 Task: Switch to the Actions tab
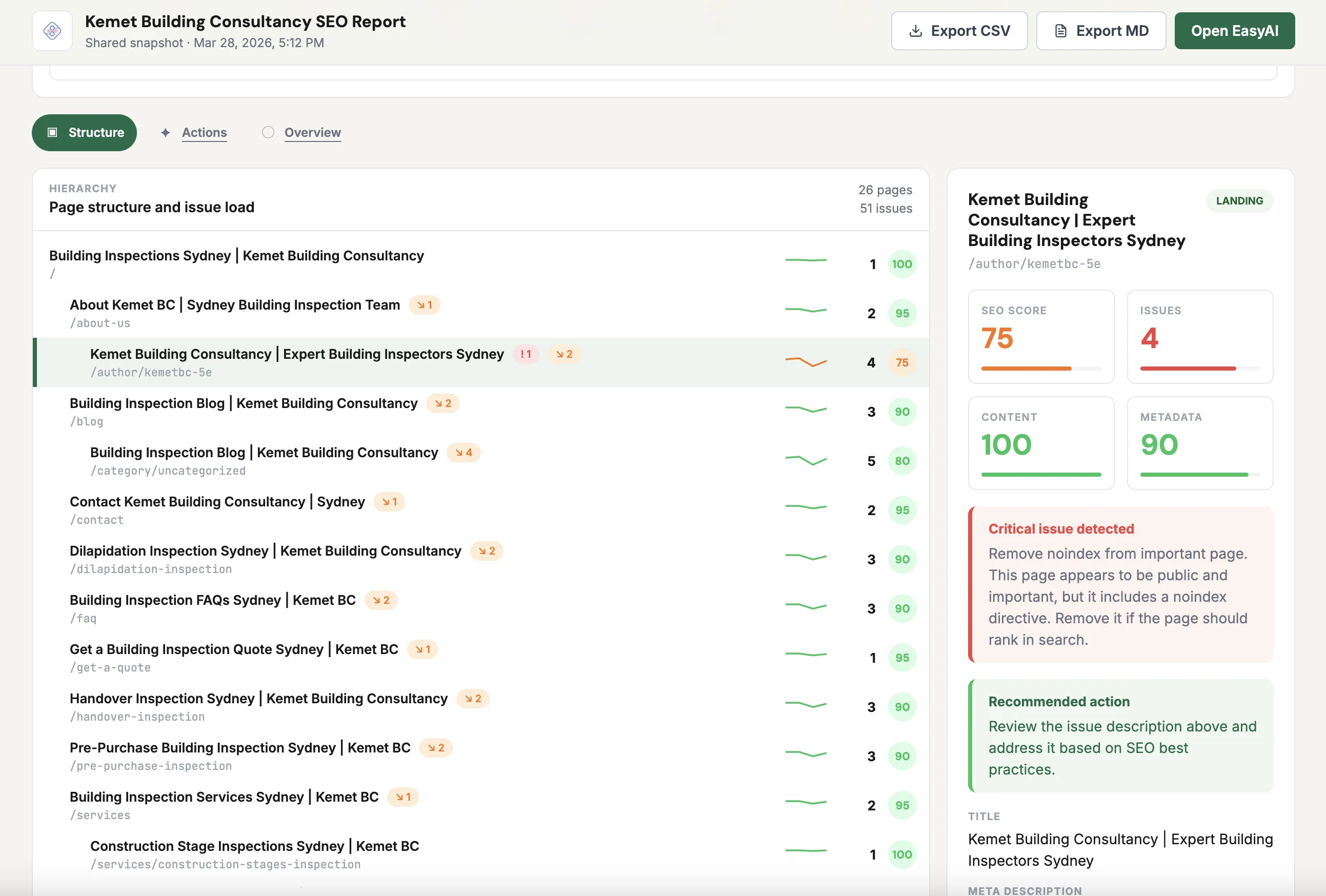[204, 132]
